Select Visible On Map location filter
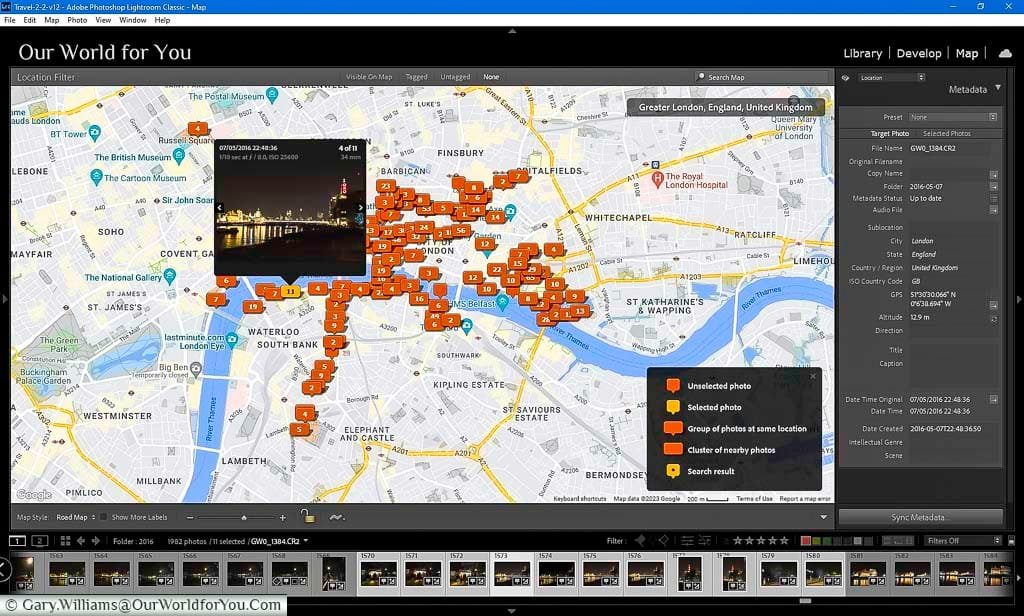 tap(369, 76)
